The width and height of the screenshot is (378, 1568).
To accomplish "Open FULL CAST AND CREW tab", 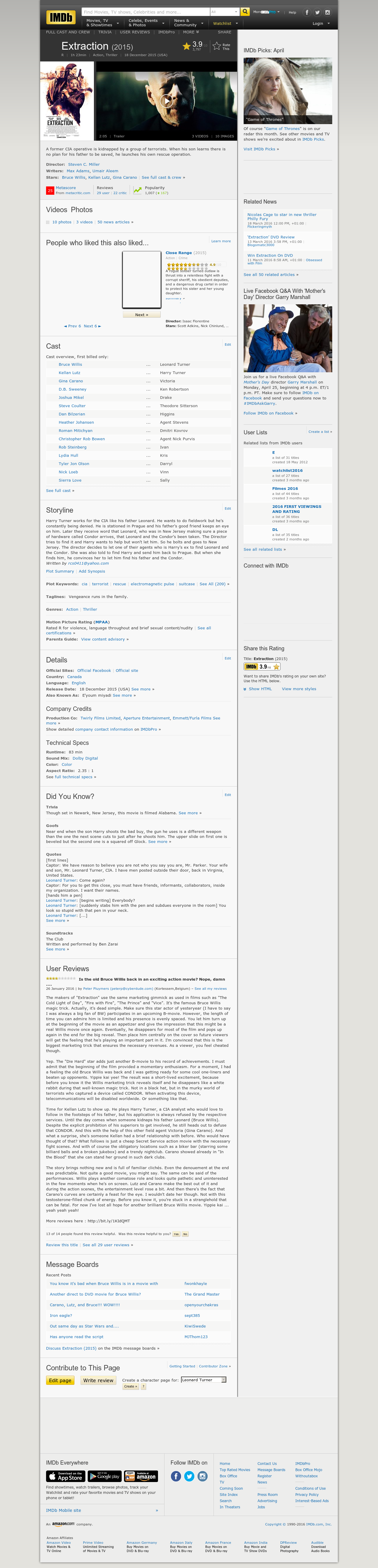I will click(68, 32).
